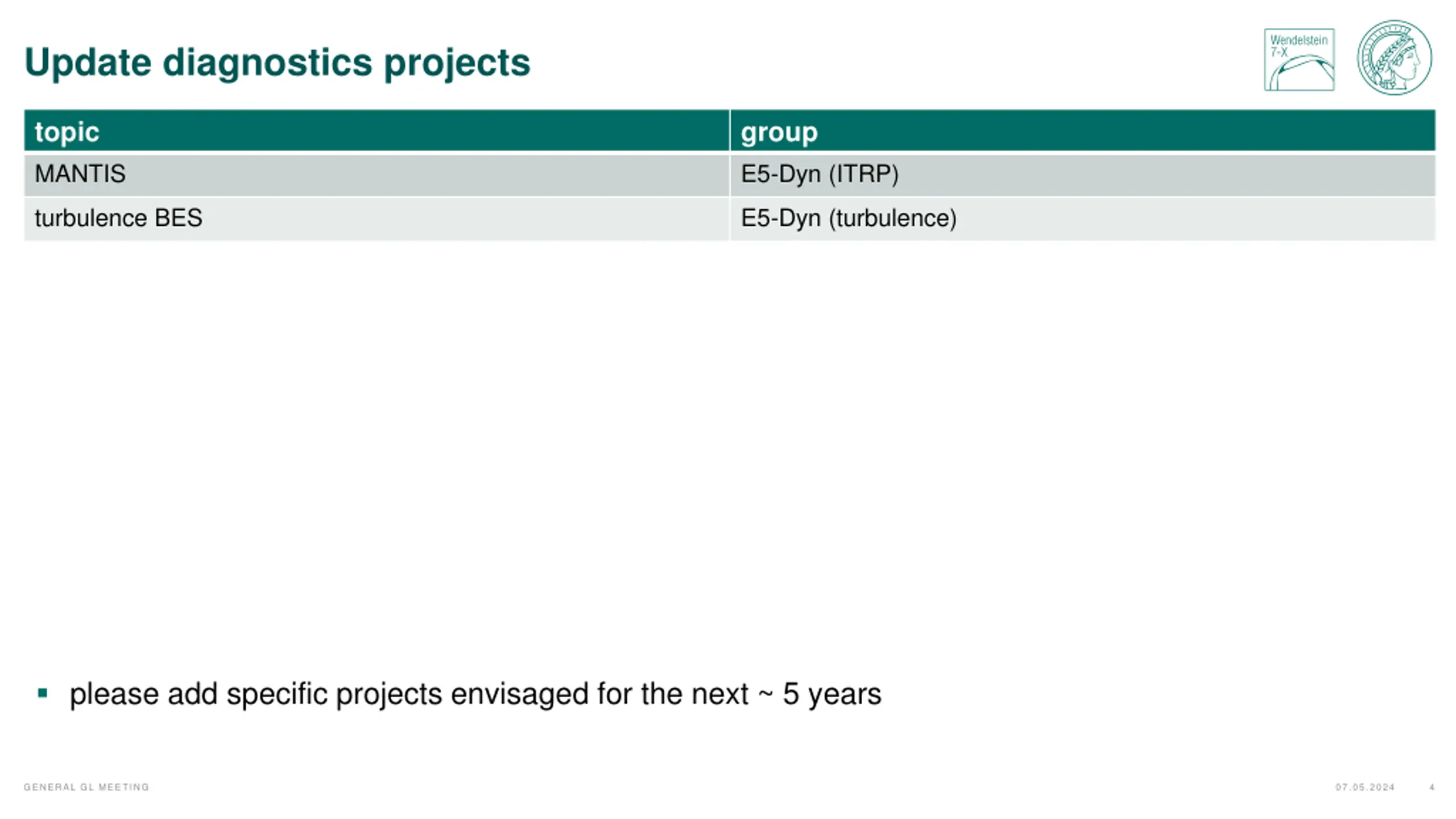Select the topic column header
This screenshot has width=1456, height=819.
377,131
